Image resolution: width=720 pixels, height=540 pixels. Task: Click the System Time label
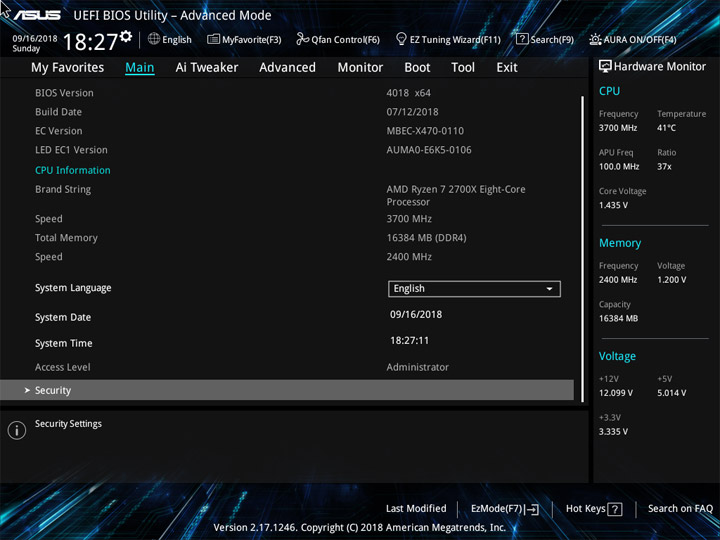pyautogui.click(x=63, y=343)
